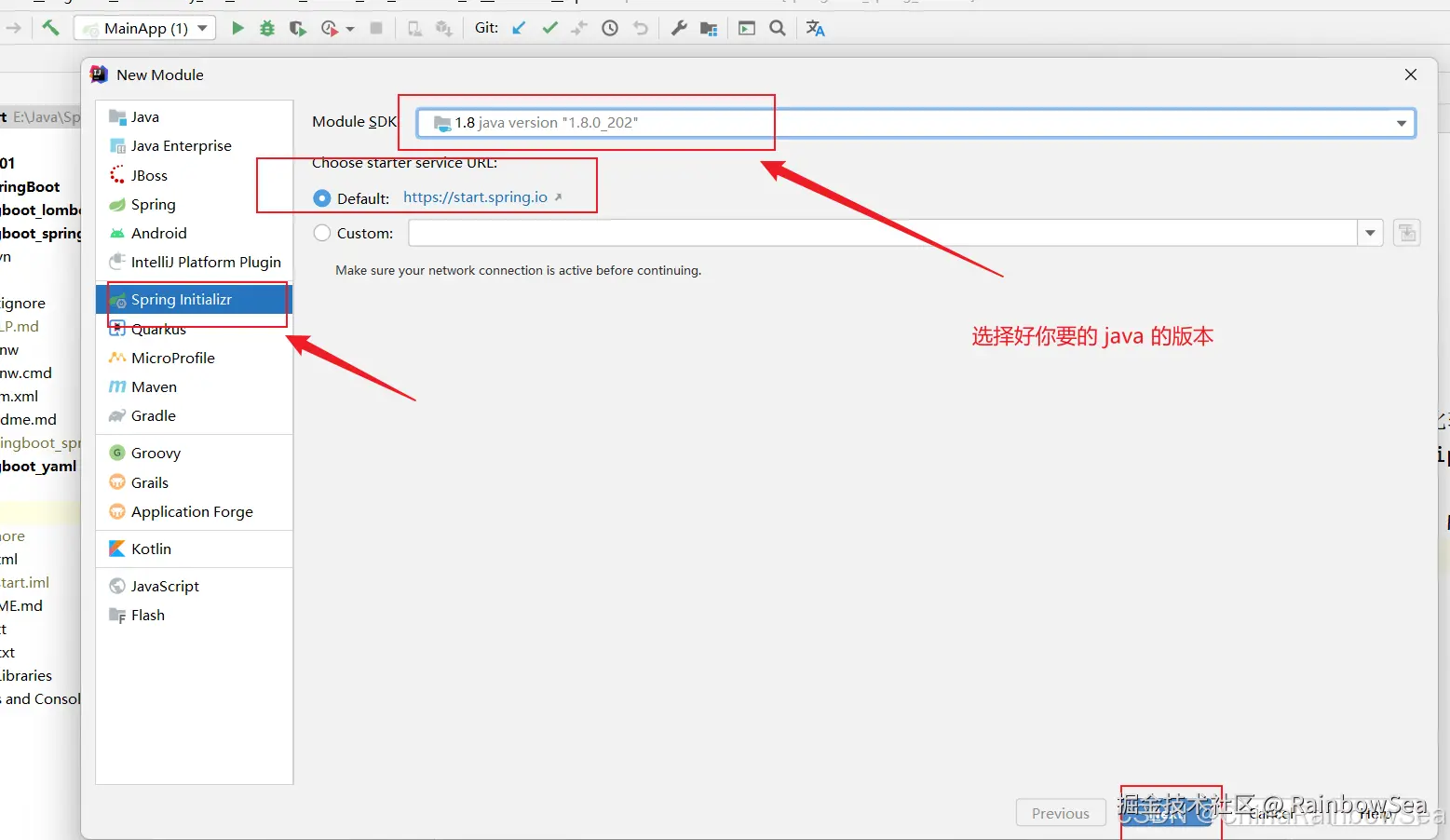The width and height of the screenshot is (1450, 840).
Task: Click Git commit checkmark icon
Action: (x=549, y=28)
